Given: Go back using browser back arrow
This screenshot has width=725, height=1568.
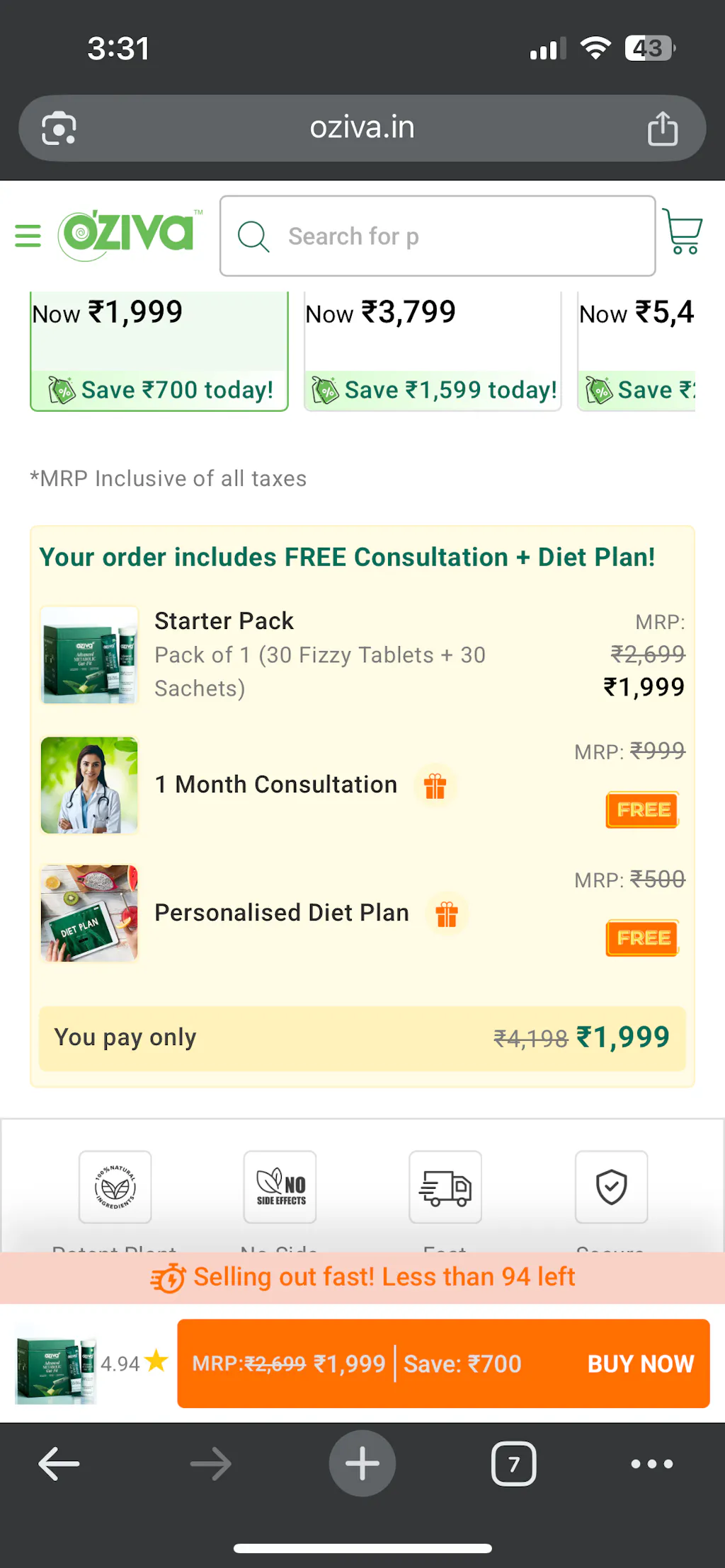Looking at the screenshot, I should coord(59,1463).
